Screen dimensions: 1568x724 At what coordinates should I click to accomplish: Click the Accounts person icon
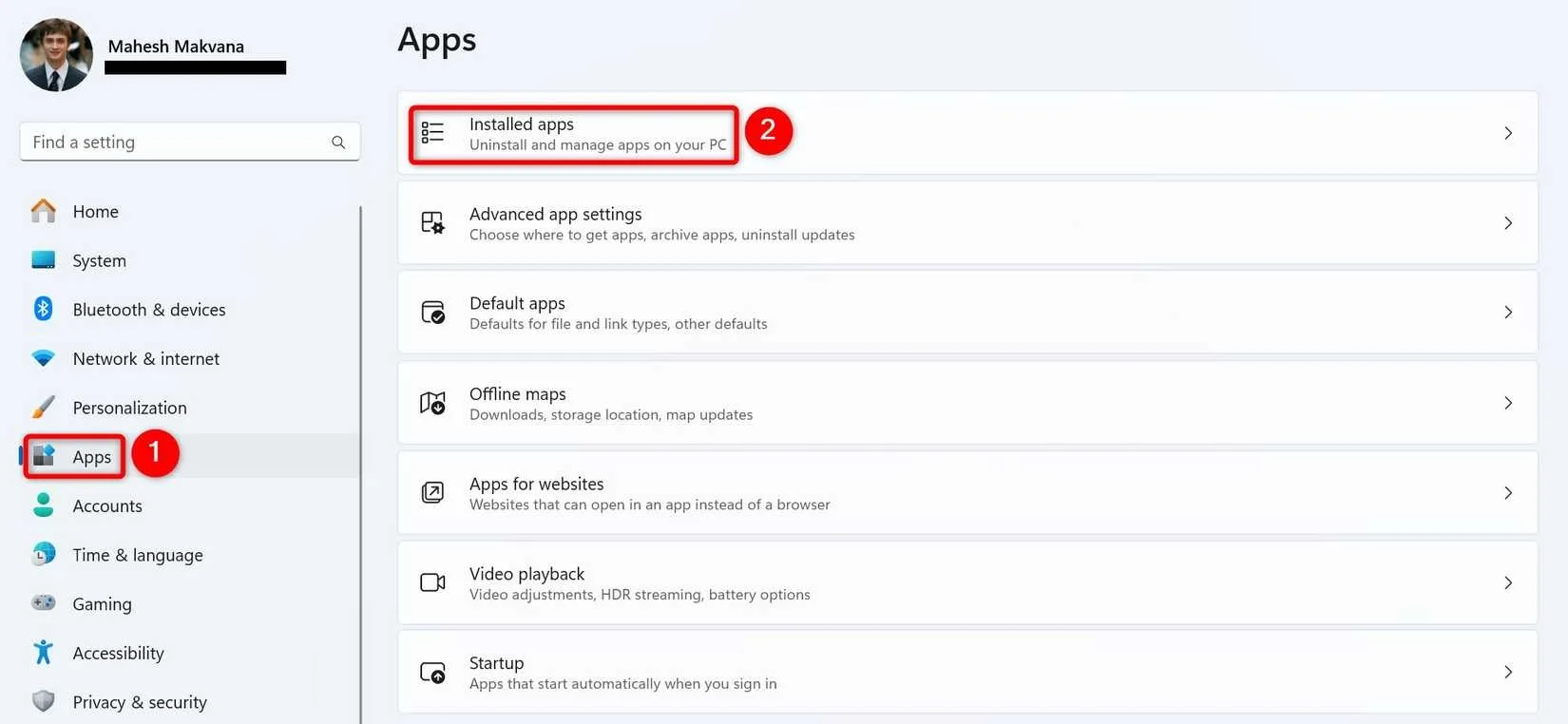[44, 505]
